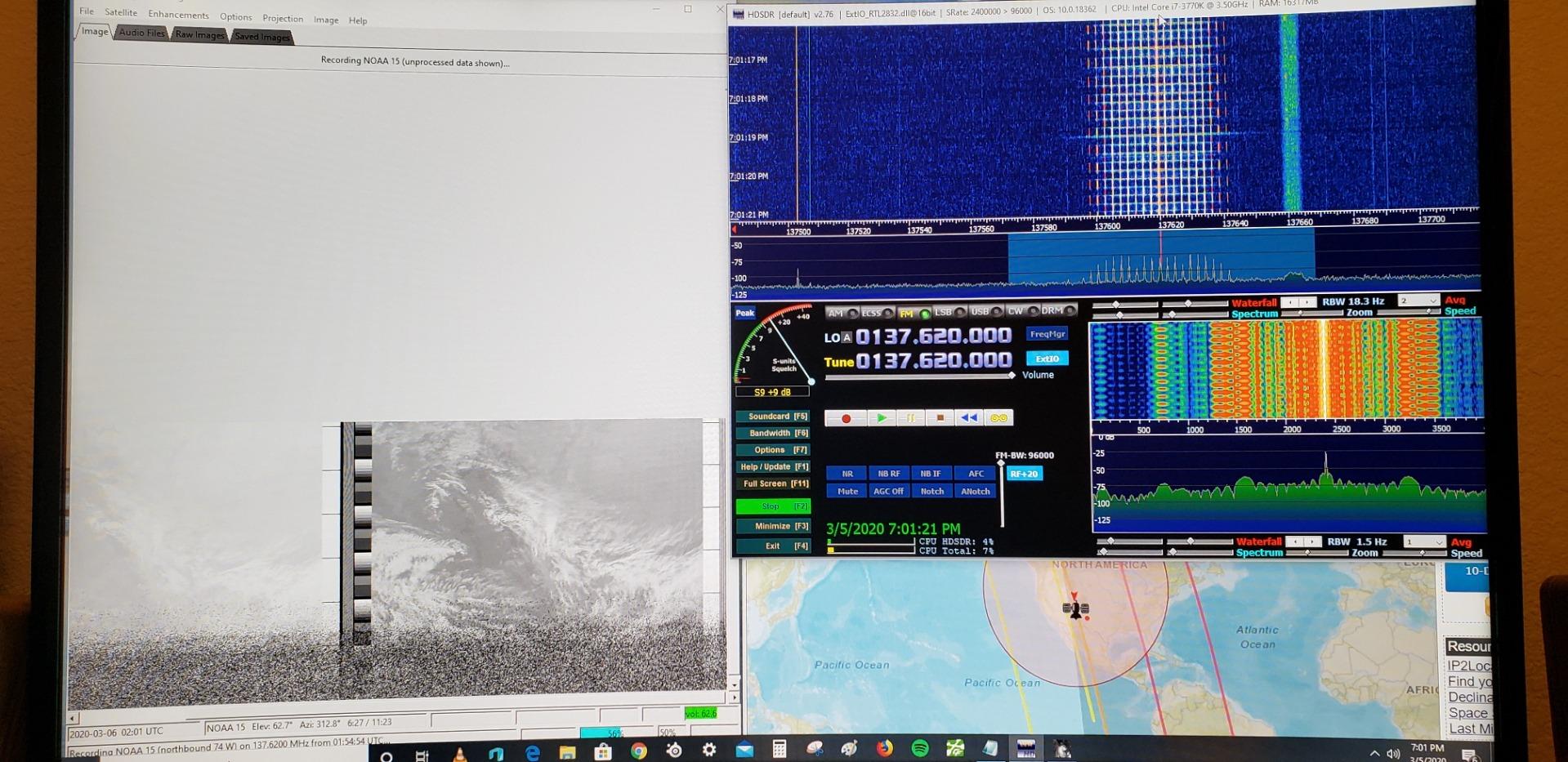Enable AFC in HDSDR
This screenshot has height=762, width=1568.
pos(974,473)
